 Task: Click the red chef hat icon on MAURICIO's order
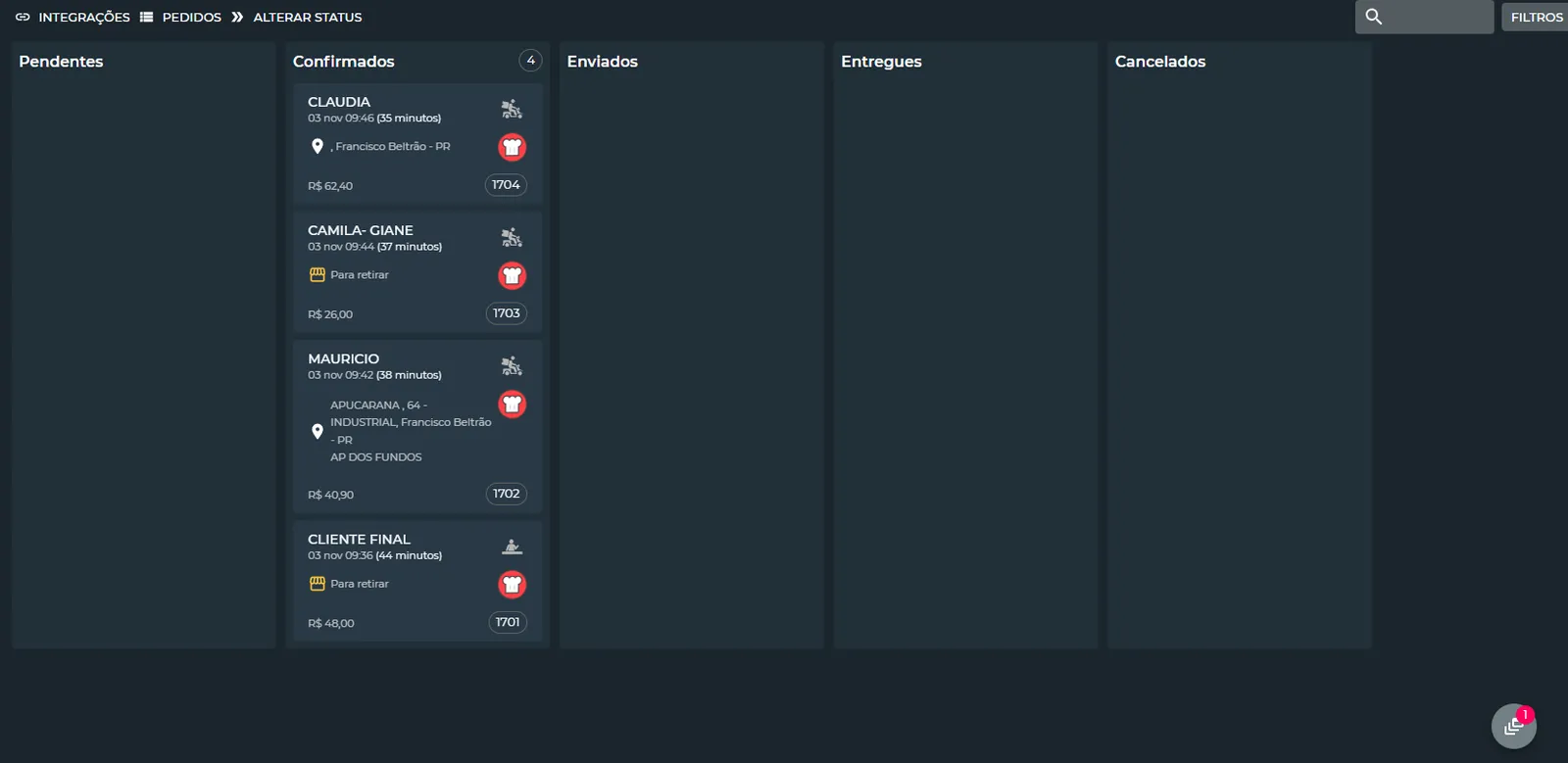coord(513,404)
